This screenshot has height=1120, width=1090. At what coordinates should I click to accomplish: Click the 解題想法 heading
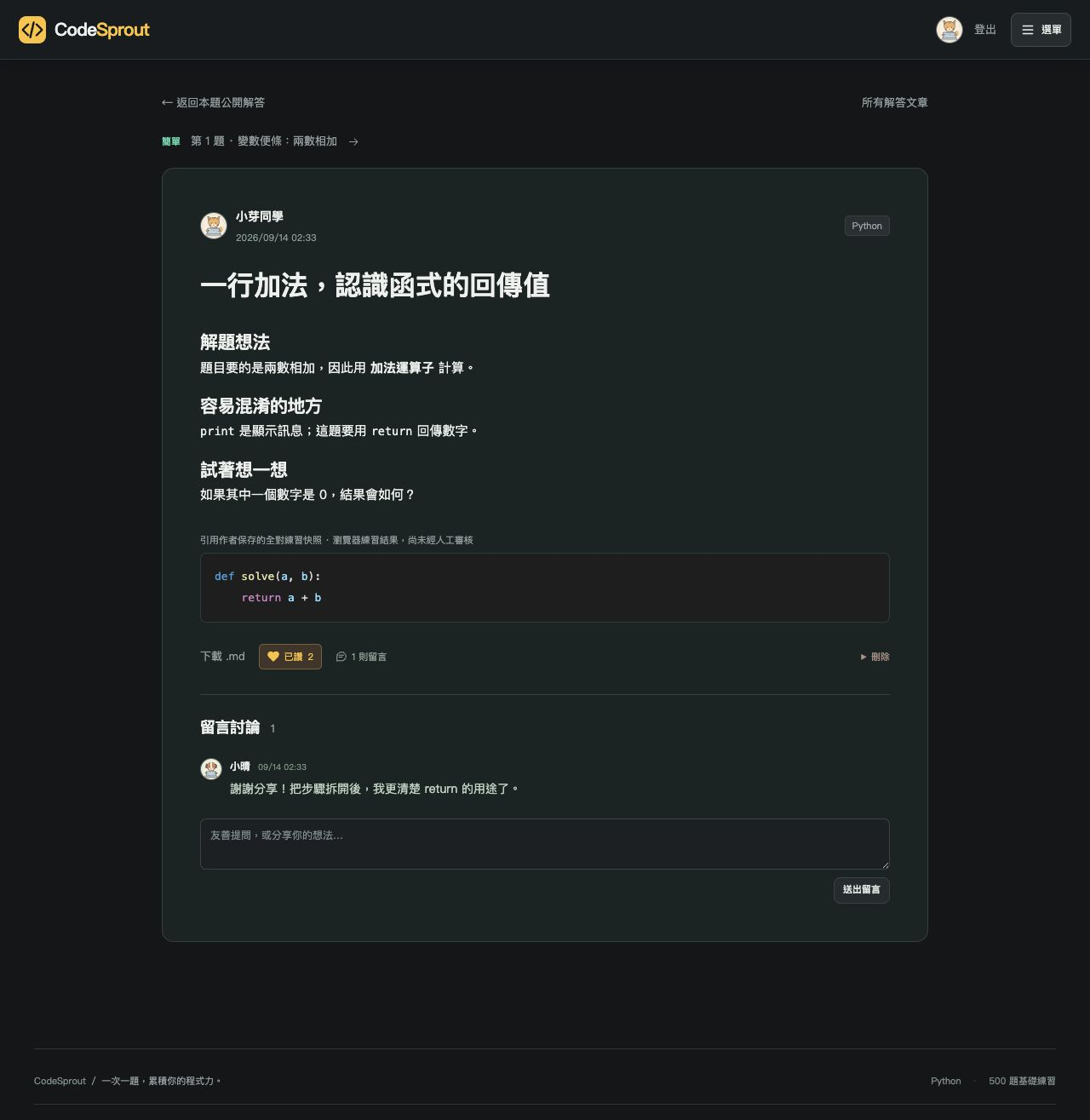pyautogui.click(x=235, y=342)
